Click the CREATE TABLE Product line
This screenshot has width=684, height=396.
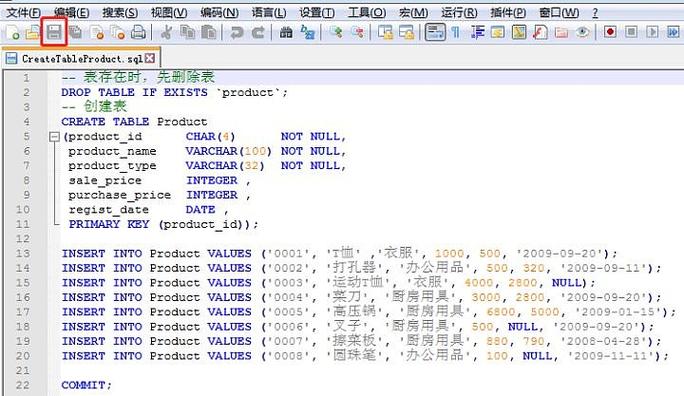click(134, 122)
